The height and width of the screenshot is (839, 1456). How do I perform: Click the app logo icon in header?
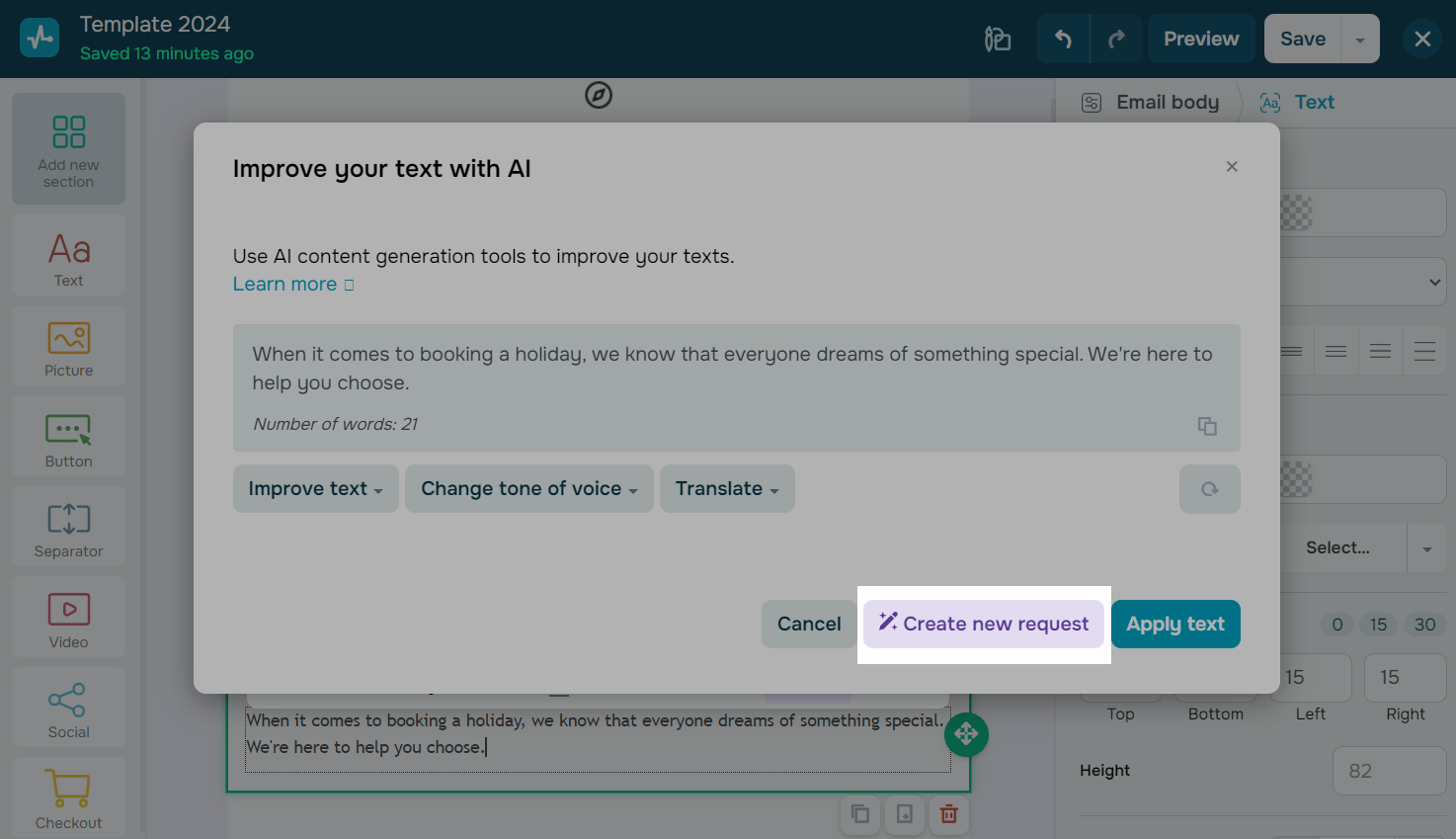click(40, 39)
